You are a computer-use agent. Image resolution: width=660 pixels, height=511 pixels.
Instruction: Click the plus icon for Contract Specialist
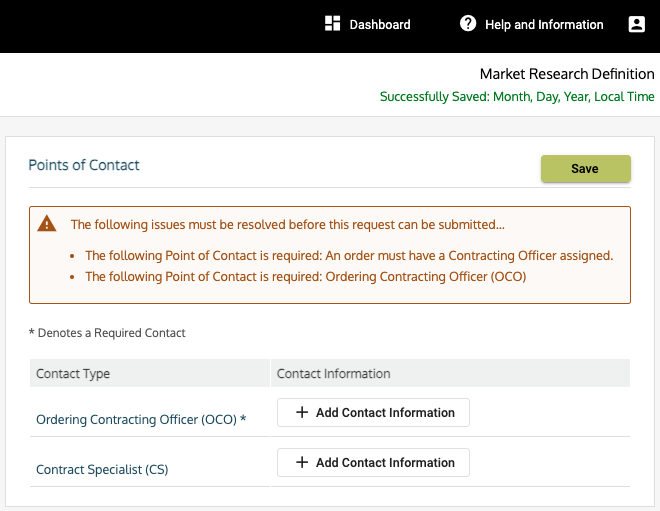[302, 463]
